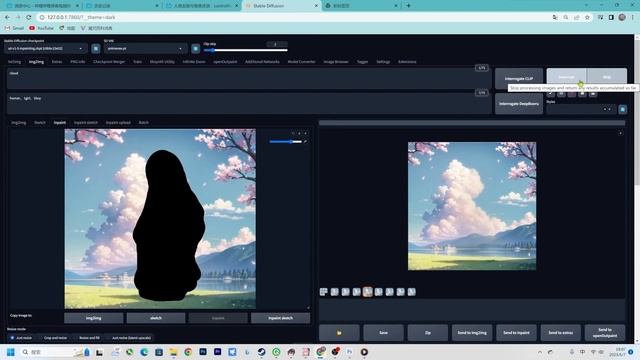This screenshot has width=640, height=360.
Task: Select the Inpaint sketch sub-tab
Action: (x=86, y=122)
